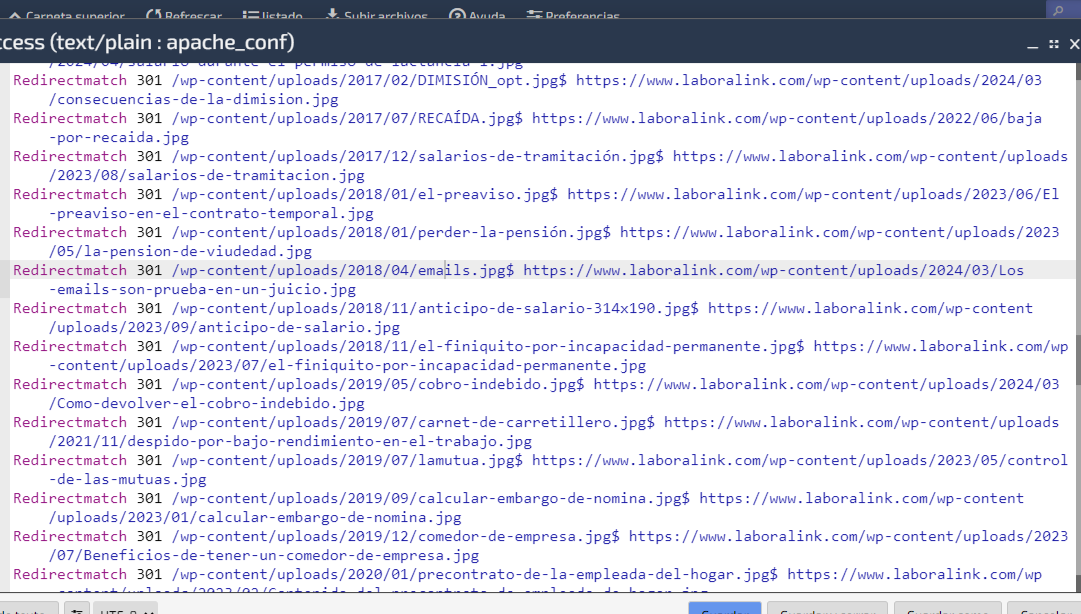Click the 301 code on the comedor-de-empresa line

[149, 535]
